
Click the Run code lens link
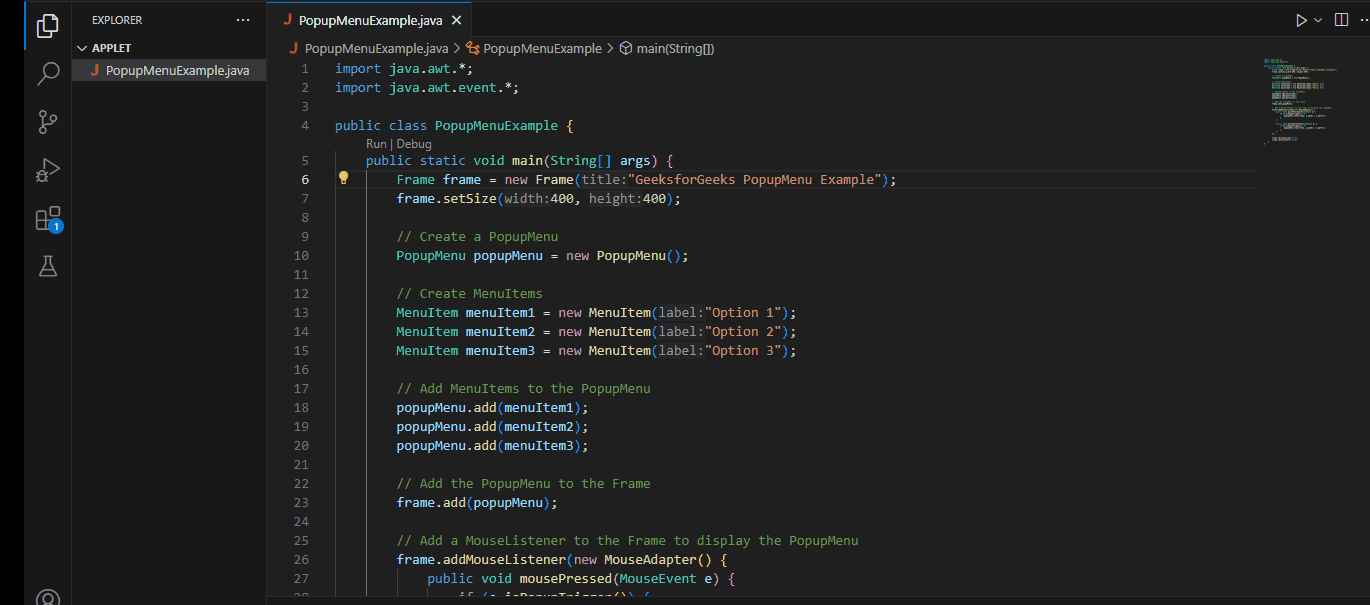pos(376,144)
